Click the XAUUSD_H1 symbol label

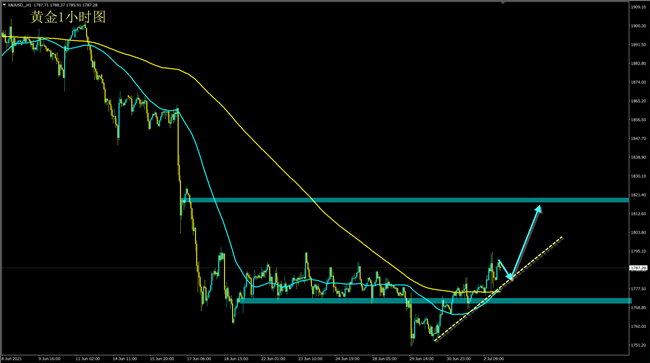tap(19, 5)
